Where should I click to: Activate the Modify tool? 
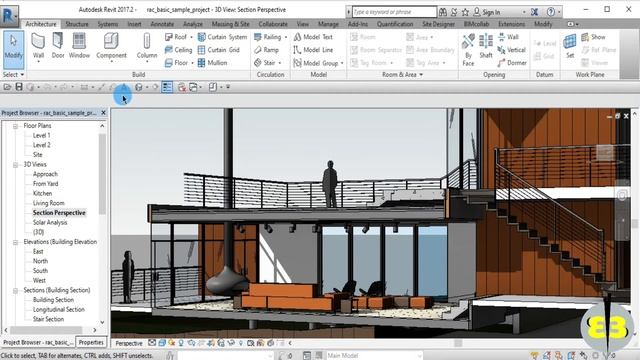tap(13, 50)
